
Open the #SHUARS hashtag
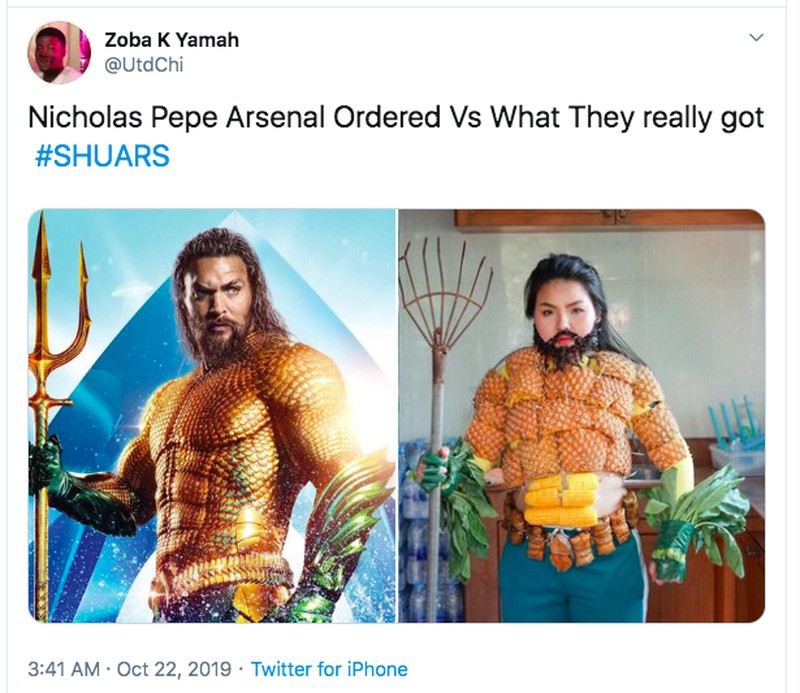pos(101,158)
